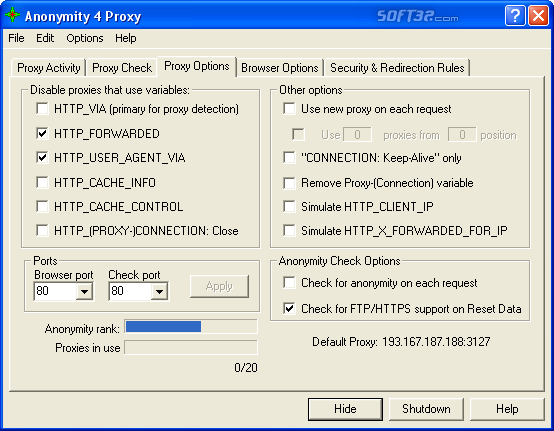Click the Hide button
This screenshot has width=554, height=431.
tap(345, 409)
